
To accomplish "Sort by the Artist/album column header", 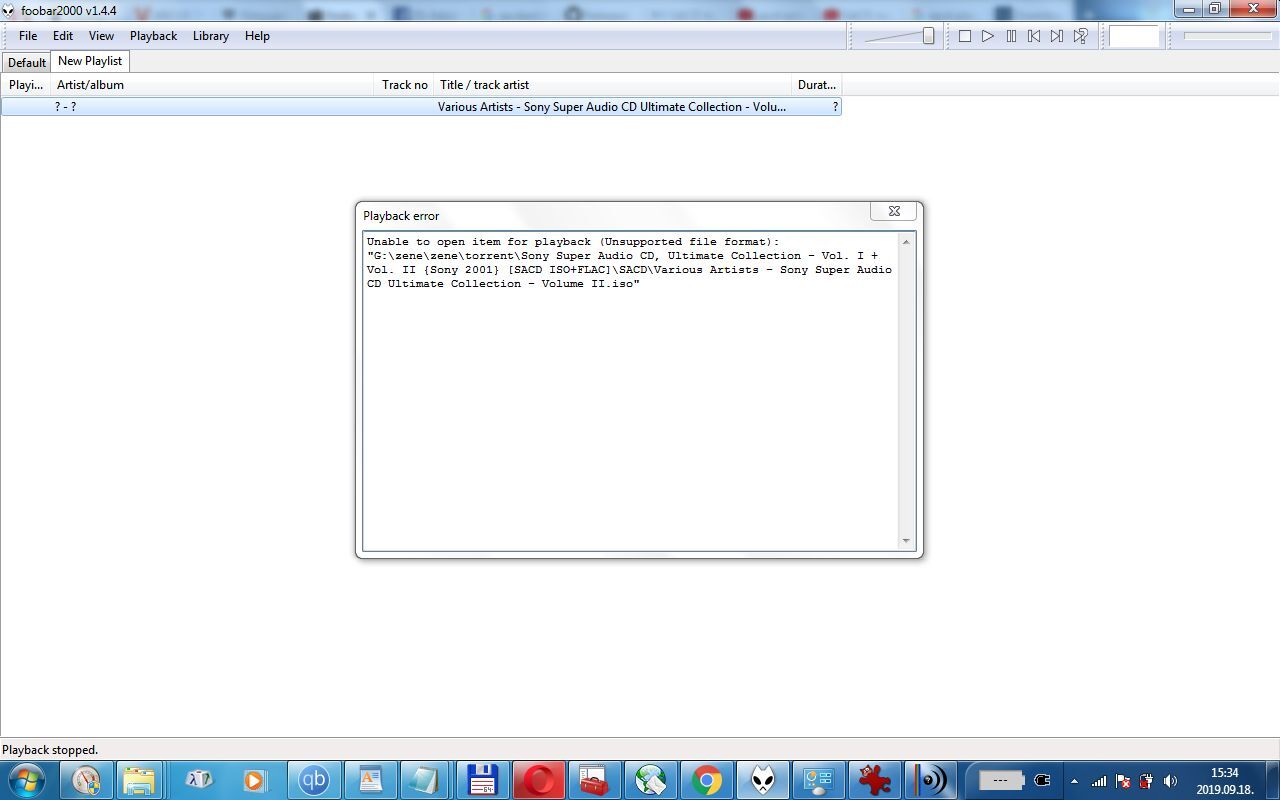I will tap(213, 85).
